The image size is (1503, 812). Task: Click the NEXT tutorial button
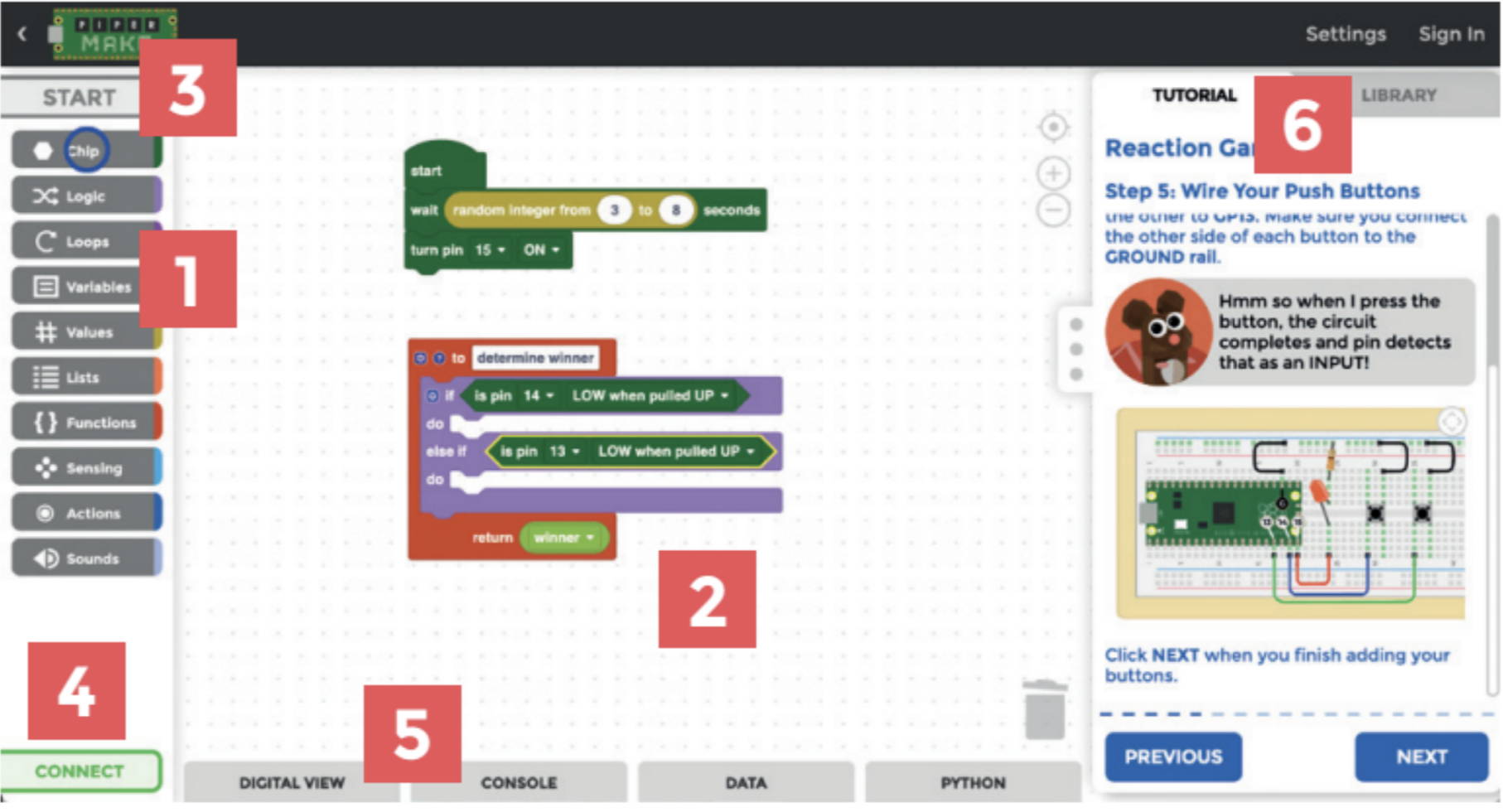coord(1422,756)
